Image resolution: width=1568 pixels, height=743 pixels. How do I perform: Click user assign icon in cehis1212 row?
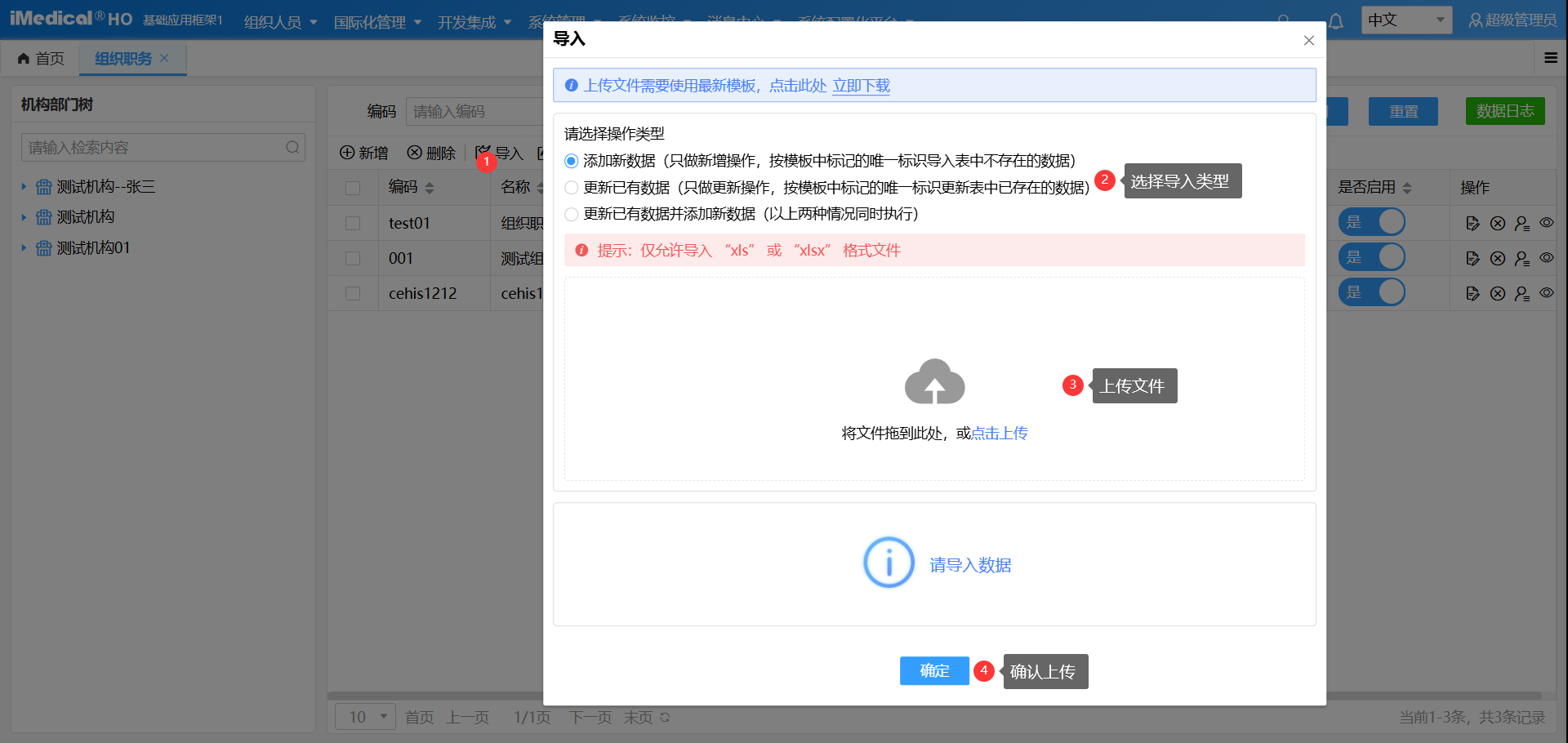(x=1521, y=293)
